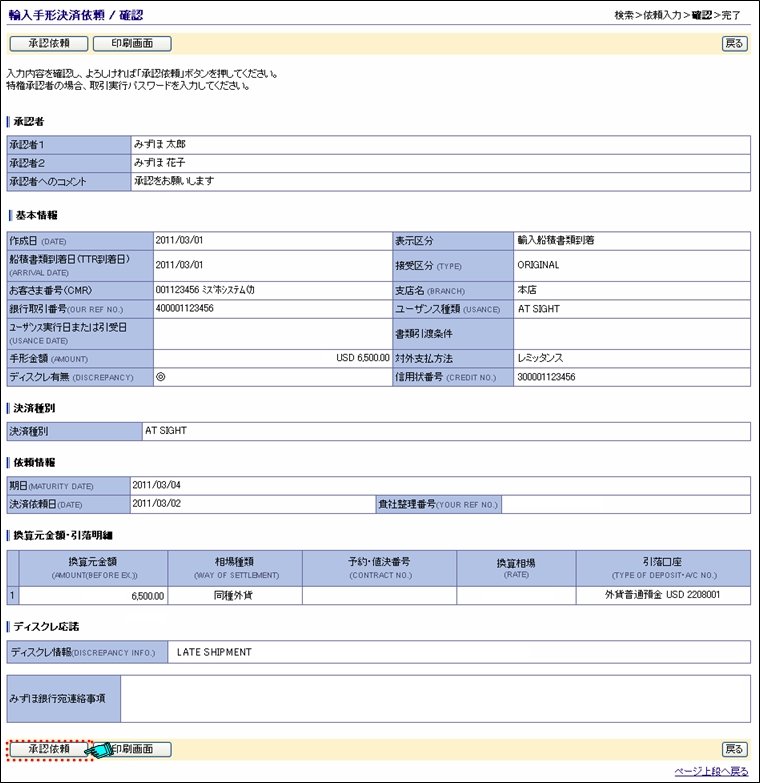Click the 換算相場 column header
This screenshot has width=760, height=783.
click(516, 568)
